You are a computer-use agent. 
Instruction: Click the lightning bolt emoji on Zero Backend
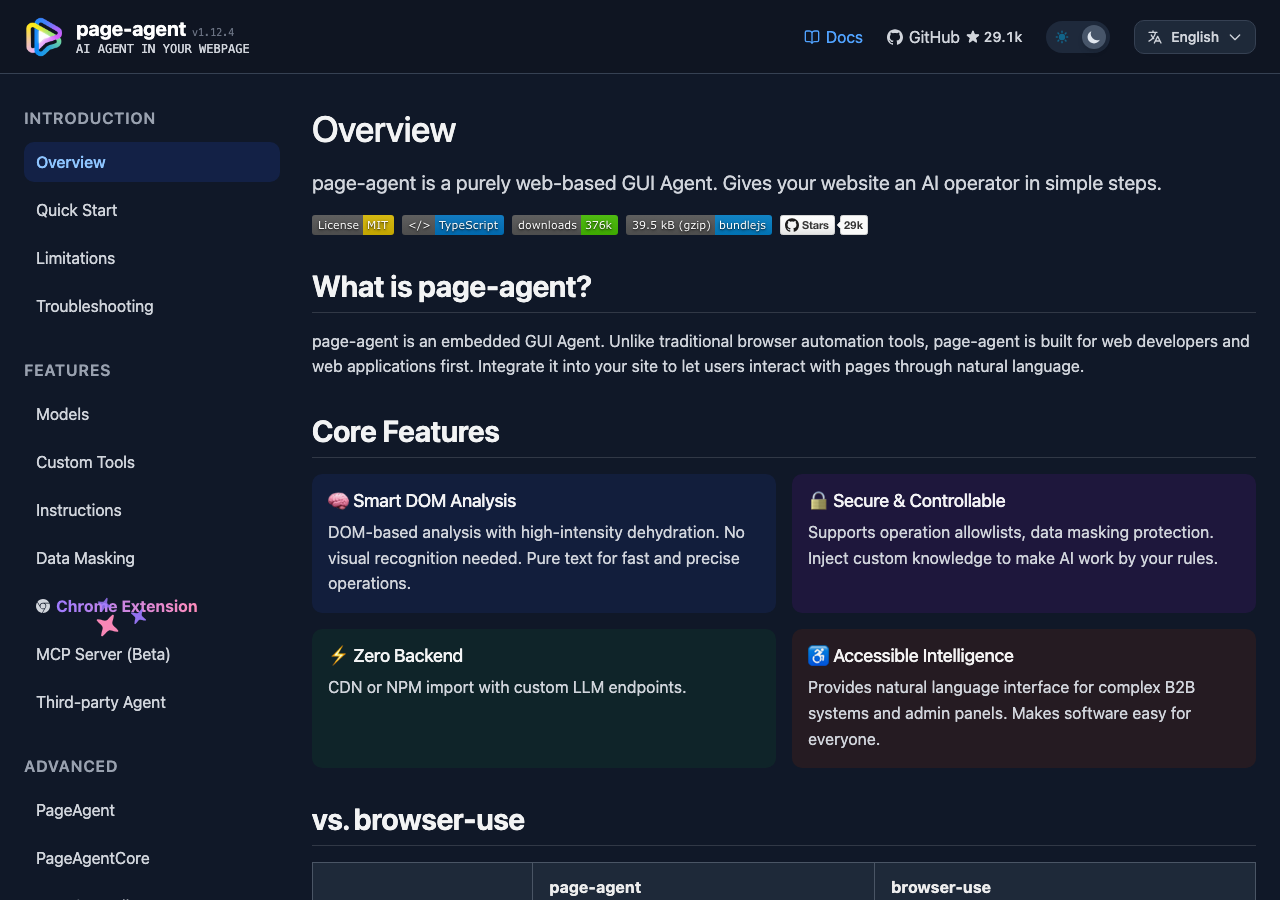tap(338, 656)
